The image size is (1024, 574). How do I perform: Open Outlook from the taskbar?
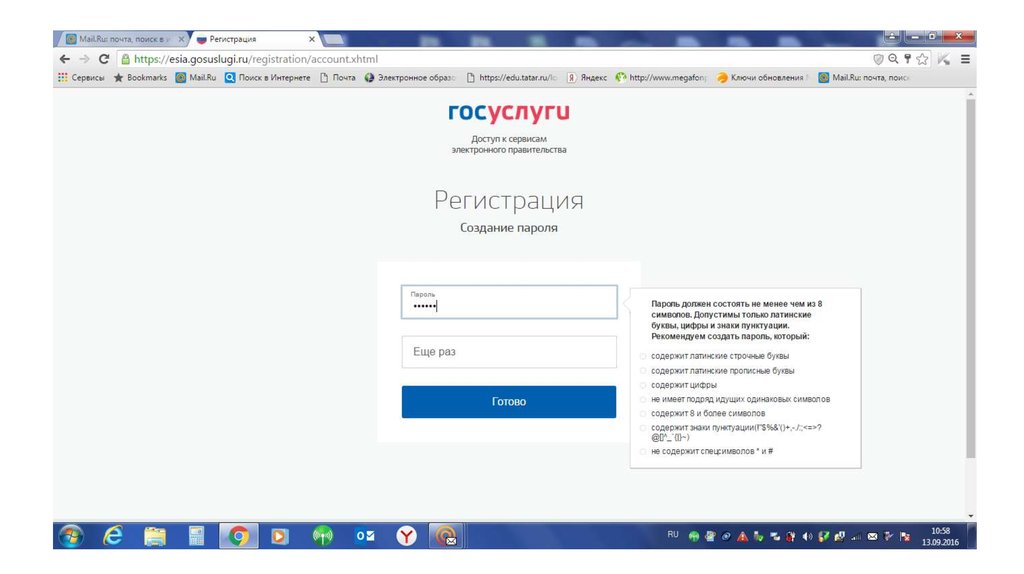point(365,536)
